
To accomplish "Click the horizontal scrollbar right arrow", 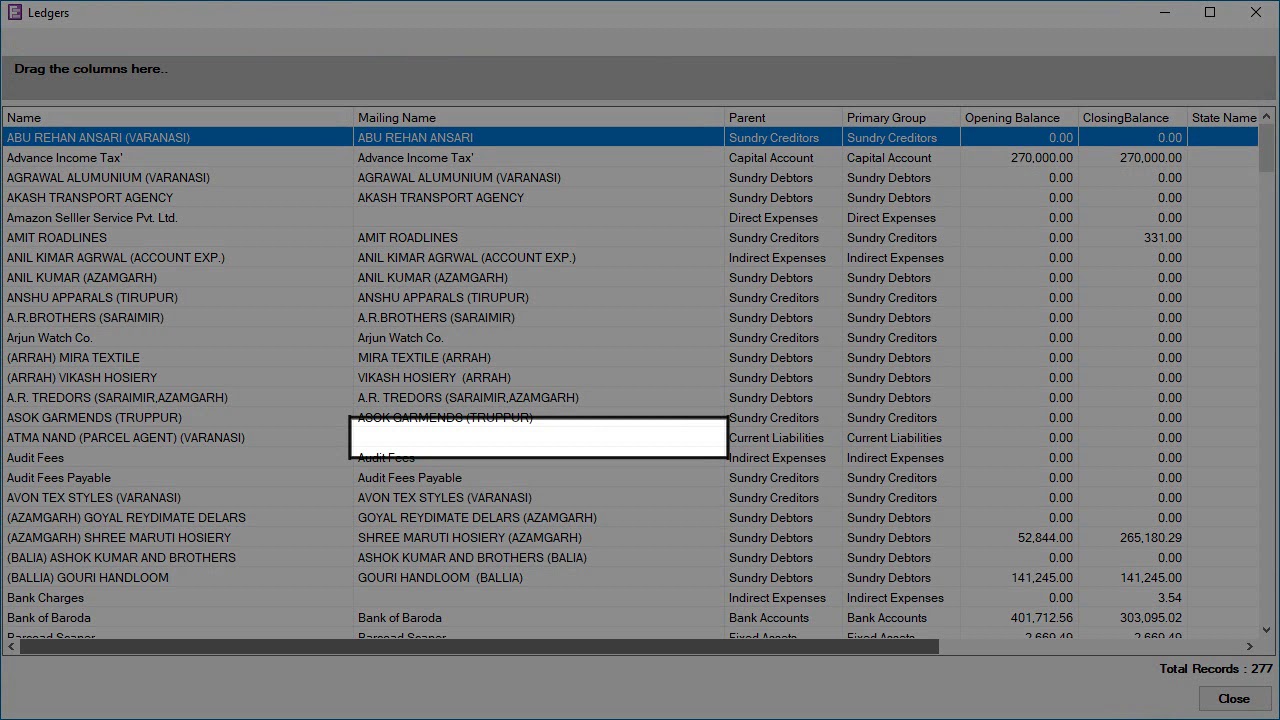I will (1249, 647).
